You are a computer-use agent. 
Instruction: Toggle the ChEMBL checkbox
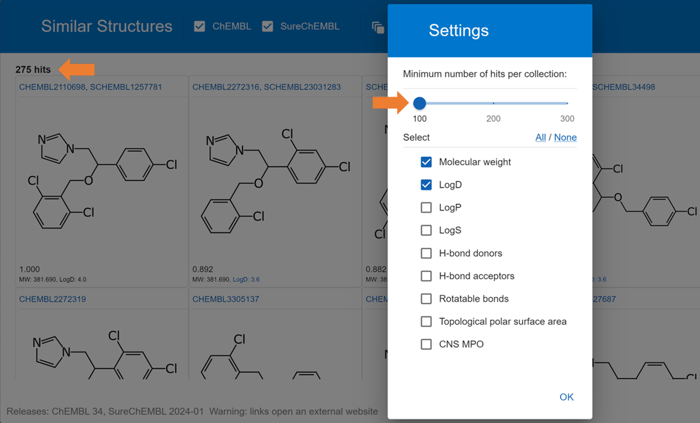click(x=200, y=27)
